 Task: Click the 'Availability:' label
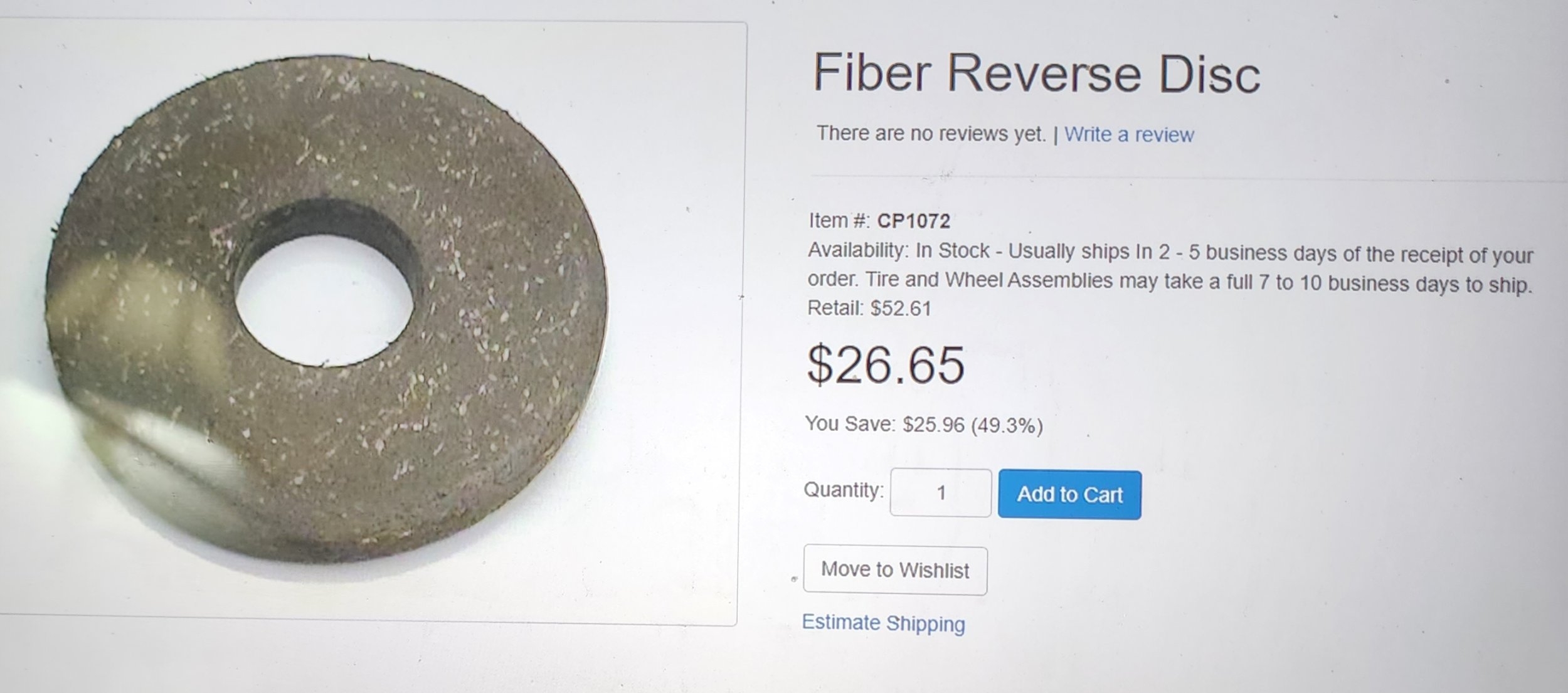[x=857, y=250]
